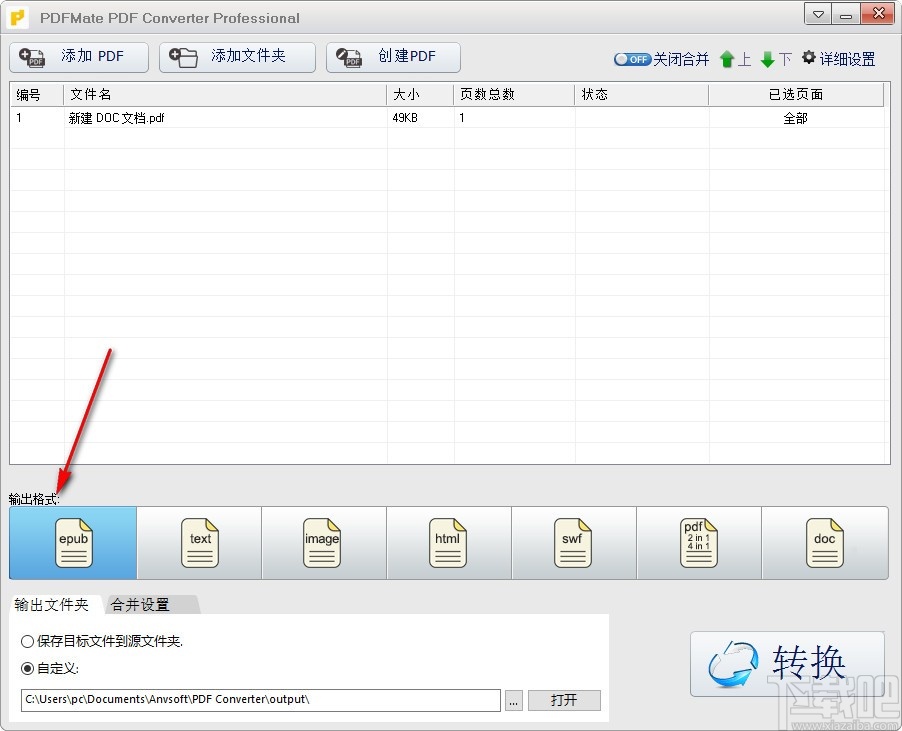Viewport: 902px width, 731px height.
Task: Choose 自定义 radio option
Action: point(49,668)
